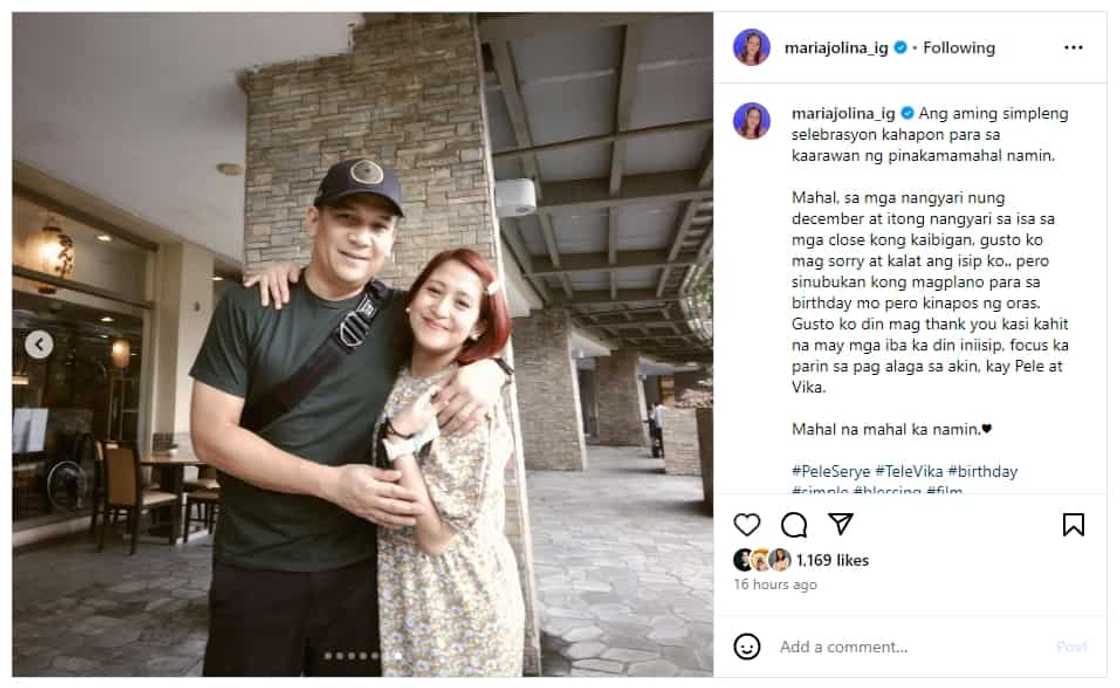Viewport: 1120px width, 688px height.
Task: Click the carousel pagination dots
Action: (362, 656)
